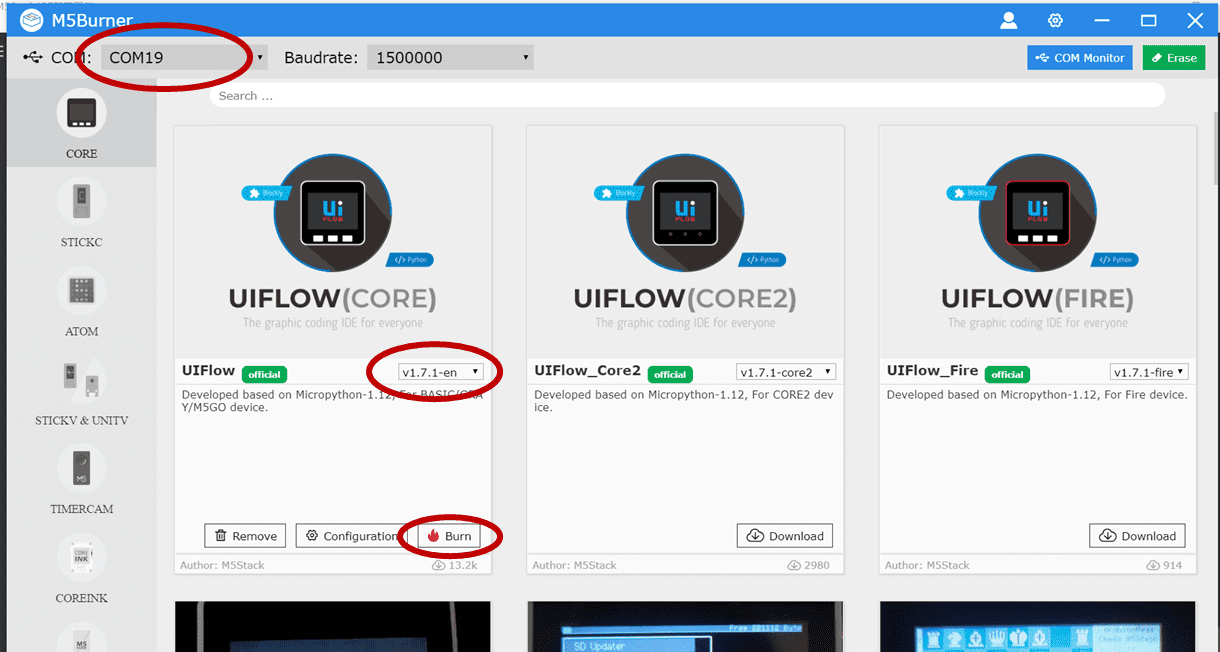
Task: Click the 13.2k download count
Action: (x=457, y=565)
